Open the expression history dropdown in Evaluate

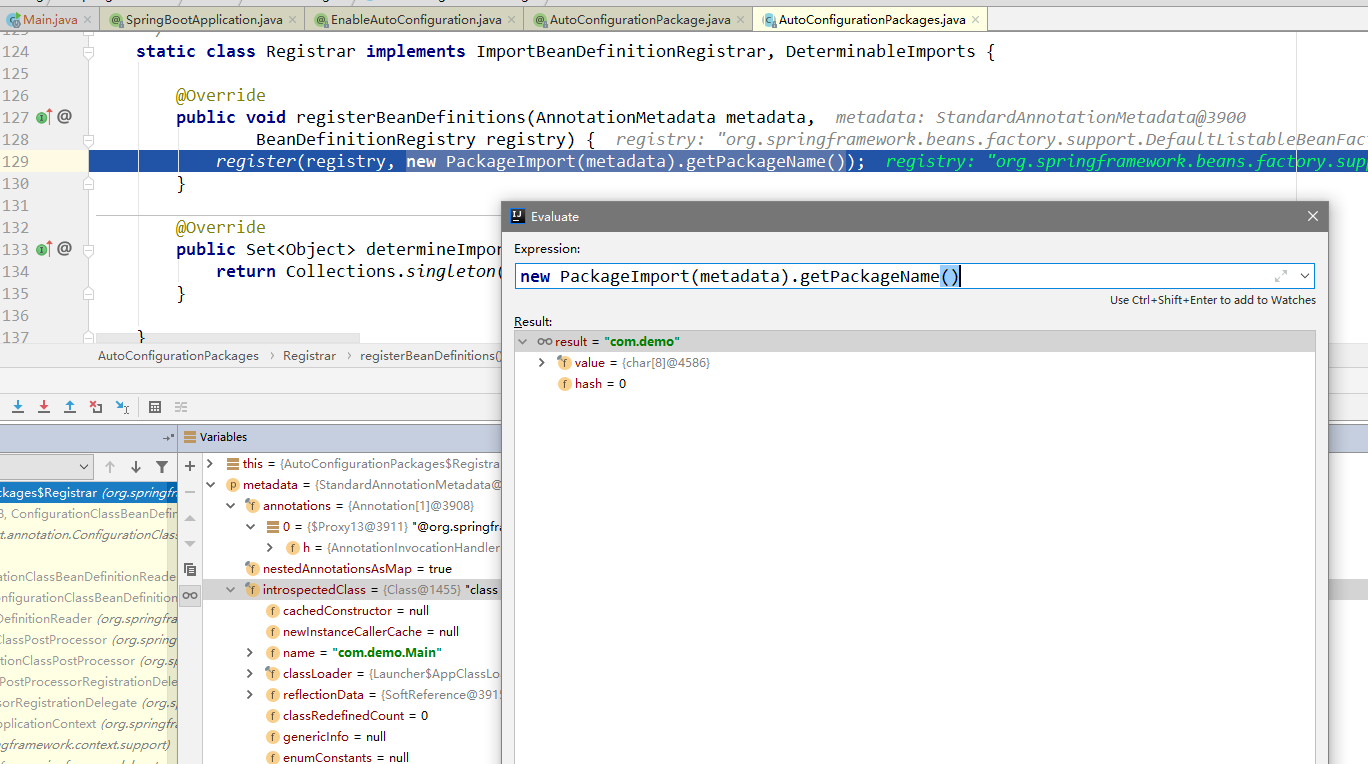[x=1304, y=276]
